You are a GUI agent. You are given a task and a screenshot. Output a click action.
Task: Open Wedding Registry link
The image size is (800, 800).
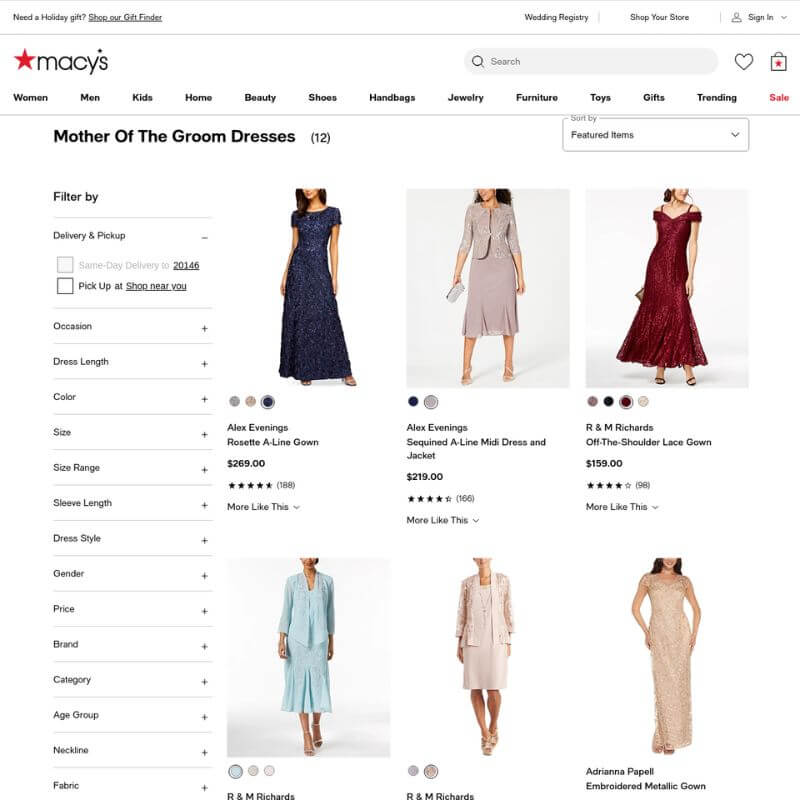[x=556, y=17]
